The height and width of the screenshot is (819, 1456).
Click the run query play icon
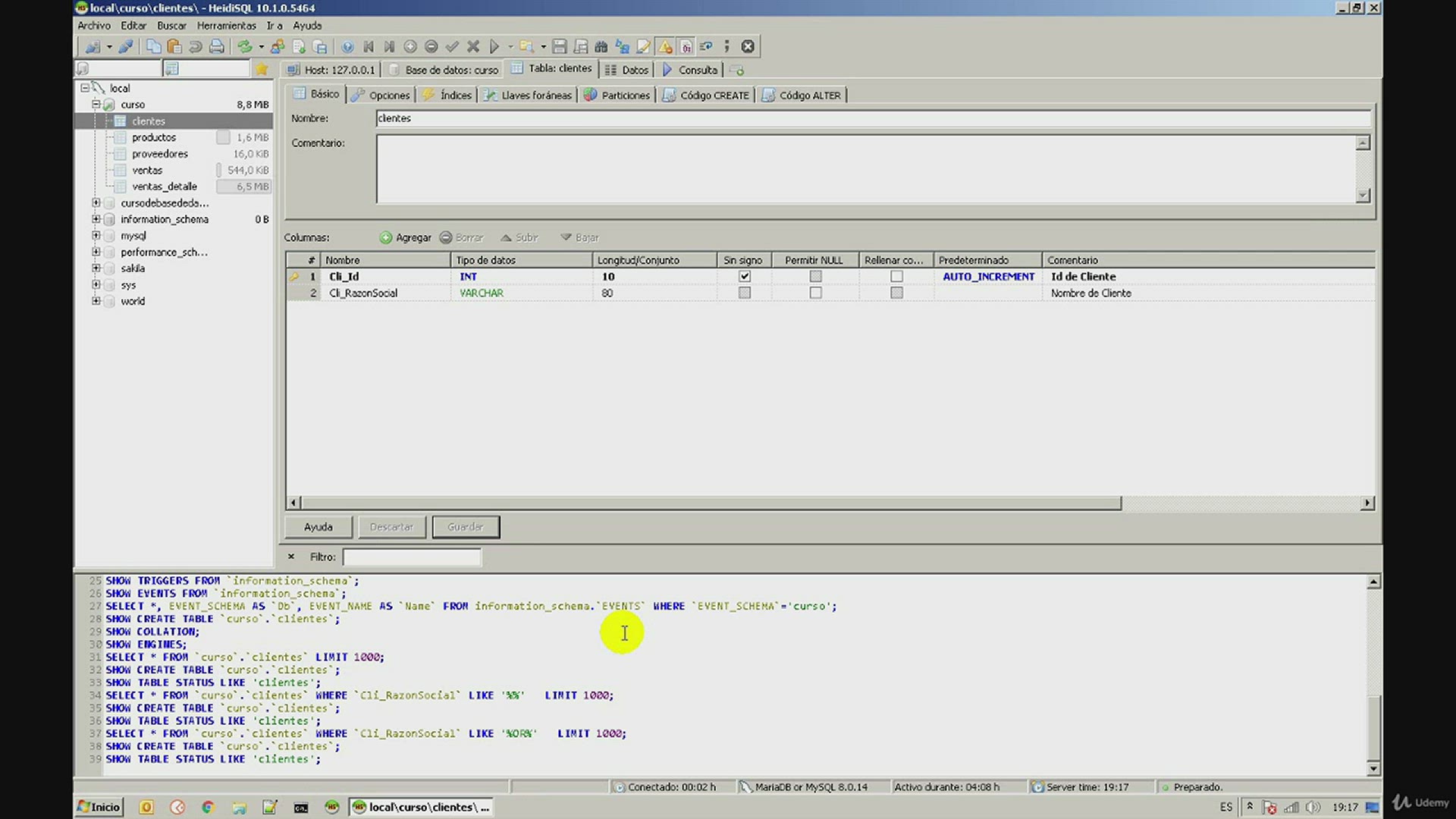[x=494, y=47]
